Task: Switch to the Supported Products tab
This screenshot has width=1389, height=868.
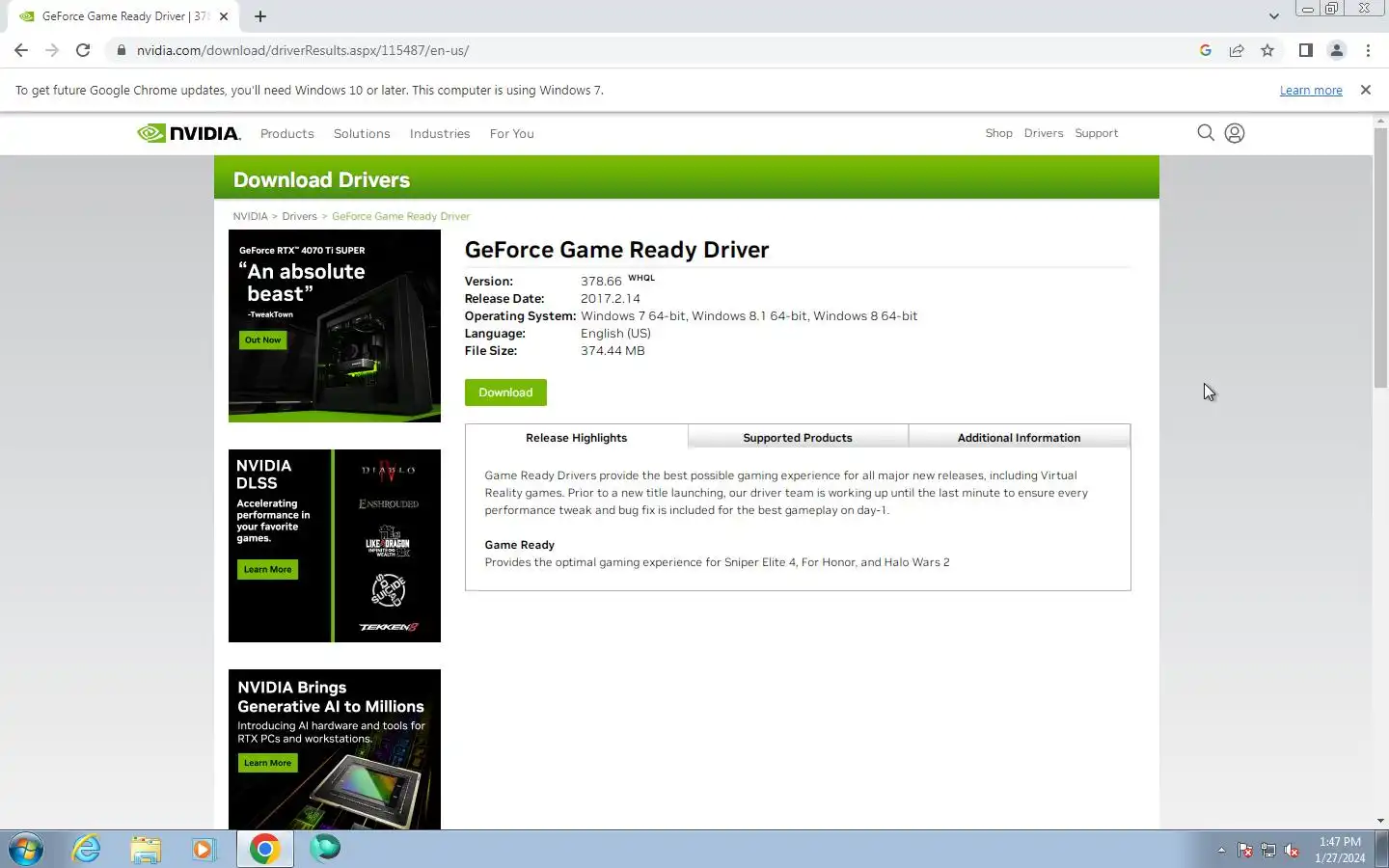Action: coord(798,438)
